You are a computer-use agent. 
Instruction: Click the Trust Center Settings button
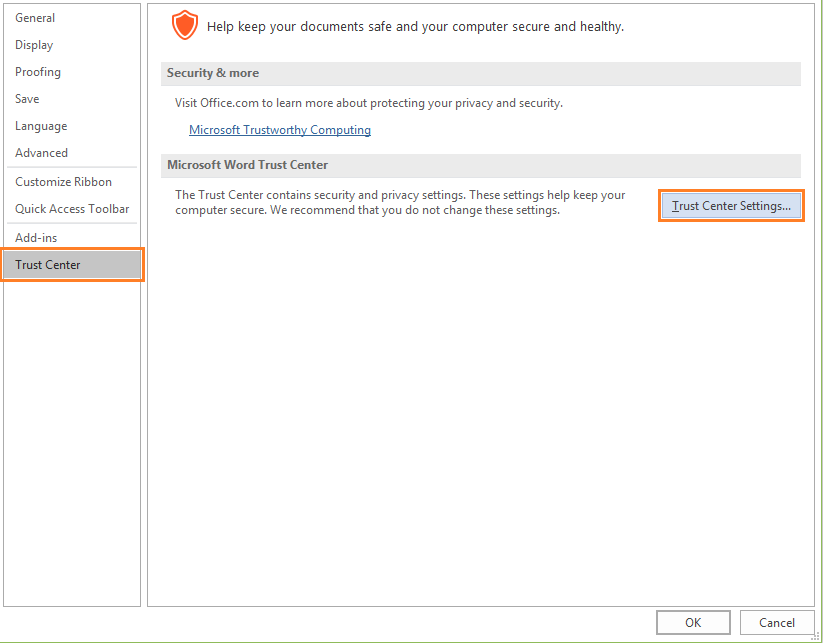tap(731, 206)
